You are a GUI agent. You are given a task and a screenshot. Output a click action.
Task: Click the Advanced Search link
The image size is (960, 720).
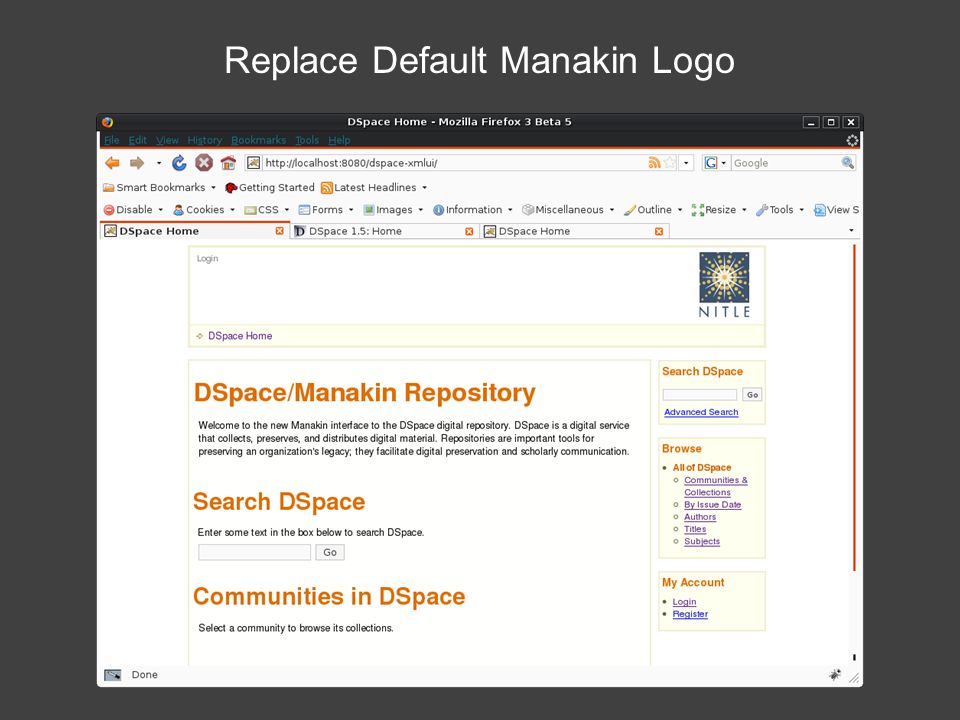(701, 412)
